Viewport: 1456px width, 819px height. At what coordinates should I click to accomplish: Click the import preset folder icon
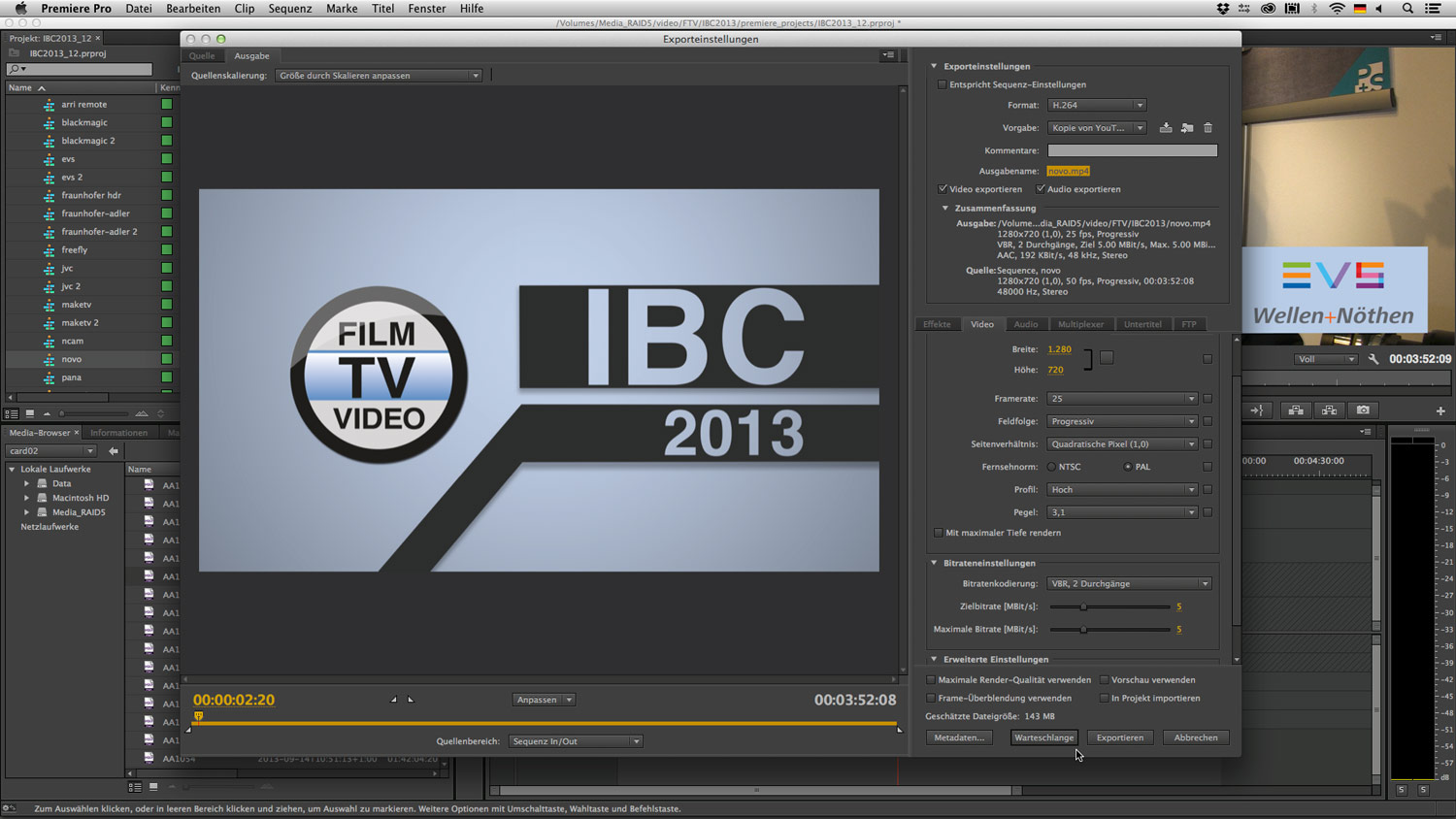(x=1187, y=128)
